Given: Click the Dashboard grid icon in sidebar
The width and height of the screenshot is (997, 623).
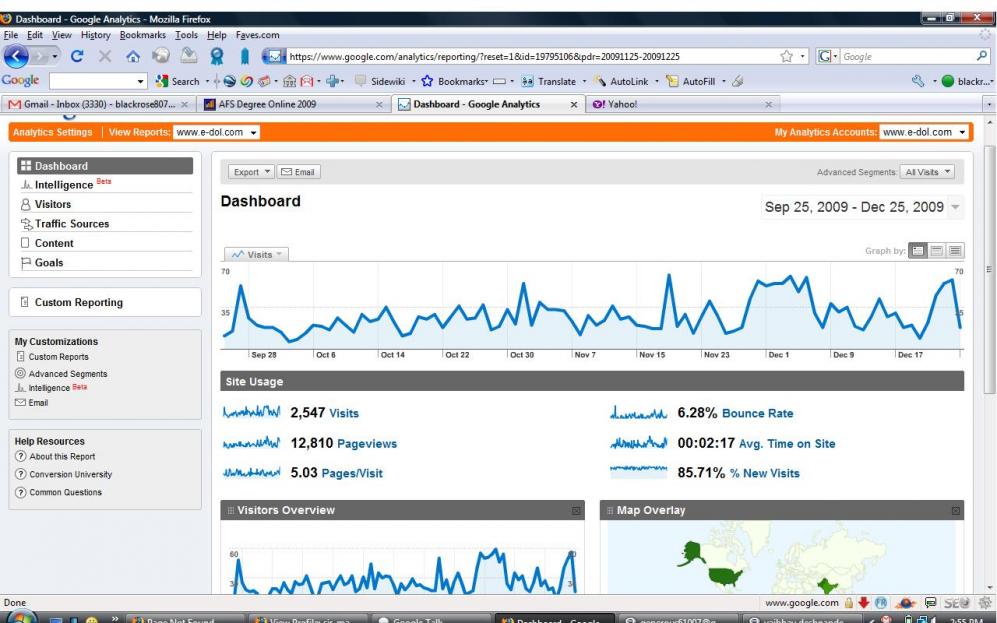Looking at the screenshot, I should tap(26, 166).
